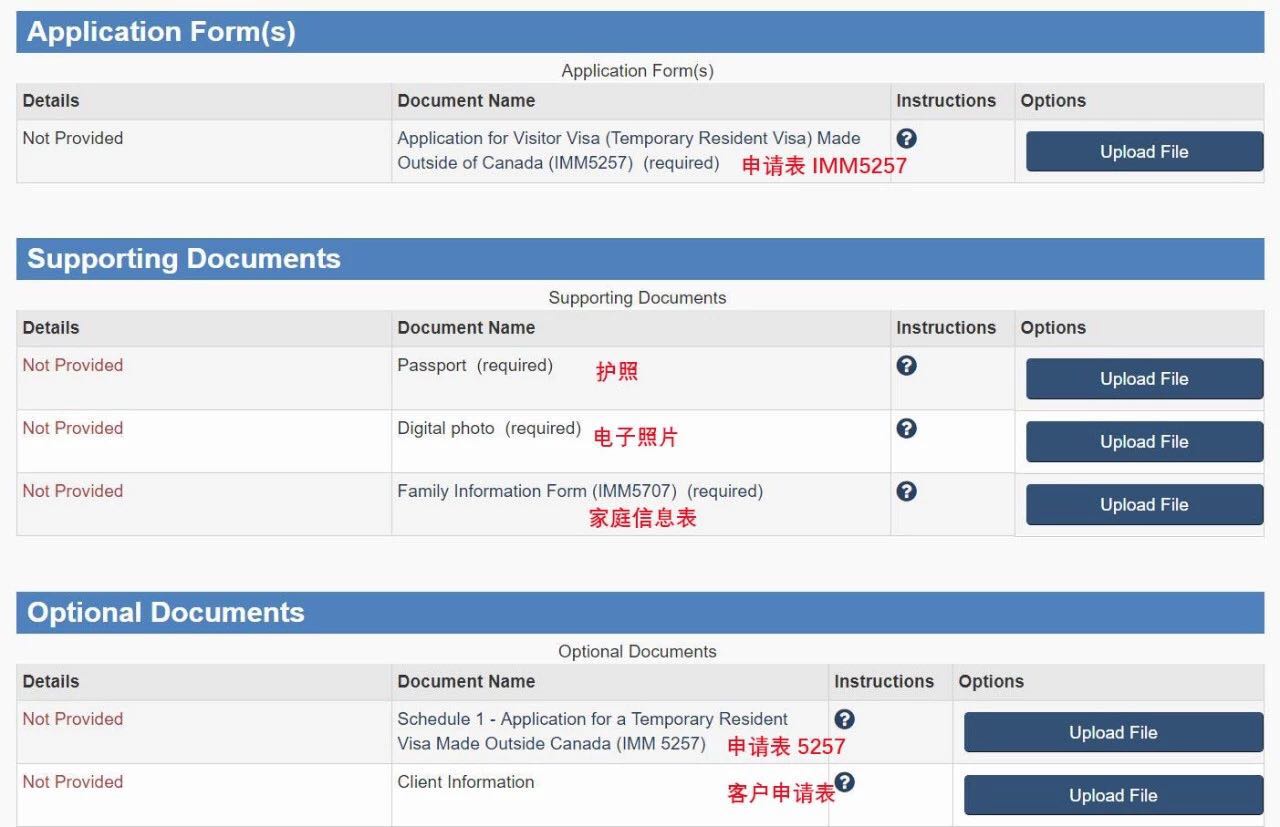
Task: Click the Passport (required) document name
Action: 475,366
